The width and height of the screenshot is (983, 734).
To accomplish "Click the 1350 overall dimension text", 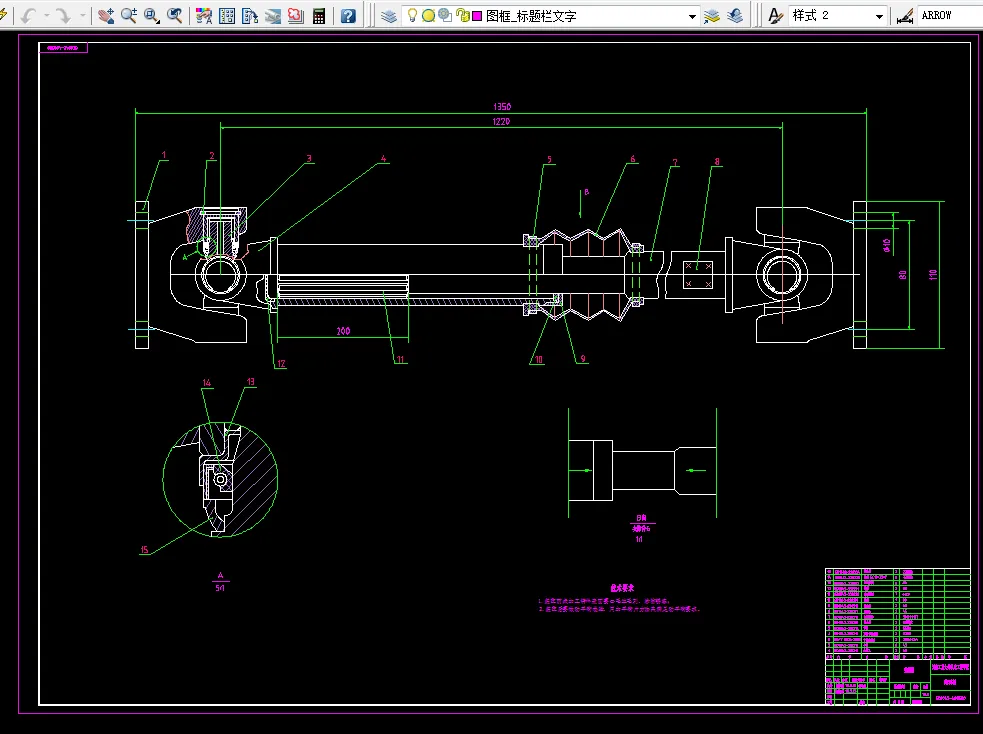I will (x=502, y=107).
